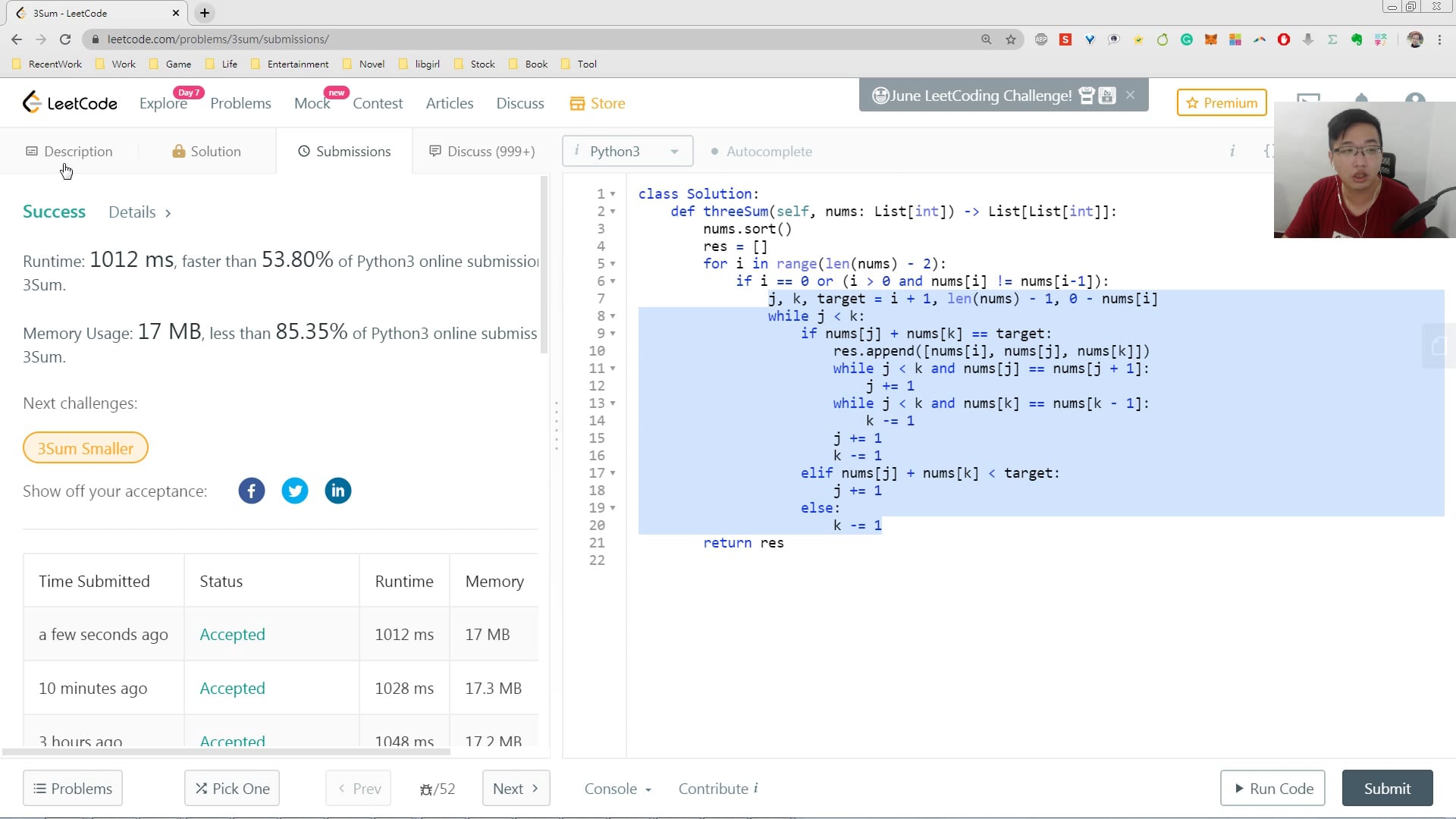
Task: Collapse code fold arrow on line 5
Action: click(x=613, y=264)
